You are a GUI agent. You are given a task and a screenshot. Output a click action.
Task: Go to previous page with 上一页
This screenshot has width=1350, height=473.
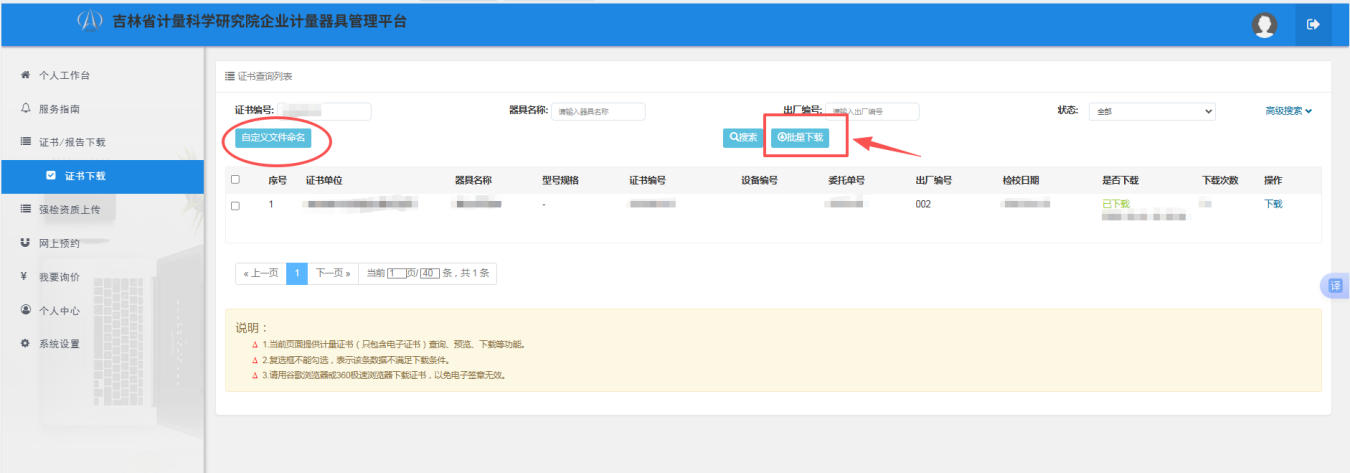(261, 273)
